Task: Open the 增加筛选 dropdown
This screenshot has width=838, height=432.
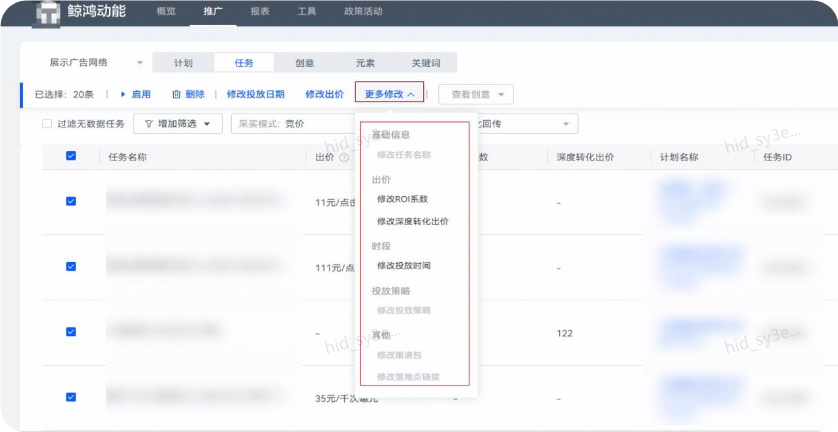Action: [x=178, y=124]
